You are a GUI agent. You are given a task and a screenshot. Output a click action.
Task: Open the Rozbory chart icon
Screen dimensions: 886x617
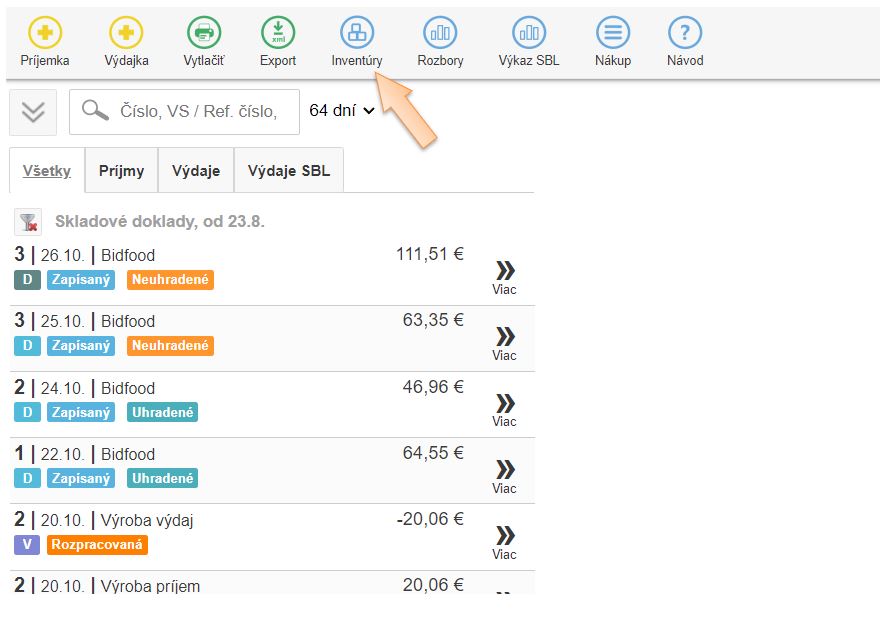440,34
